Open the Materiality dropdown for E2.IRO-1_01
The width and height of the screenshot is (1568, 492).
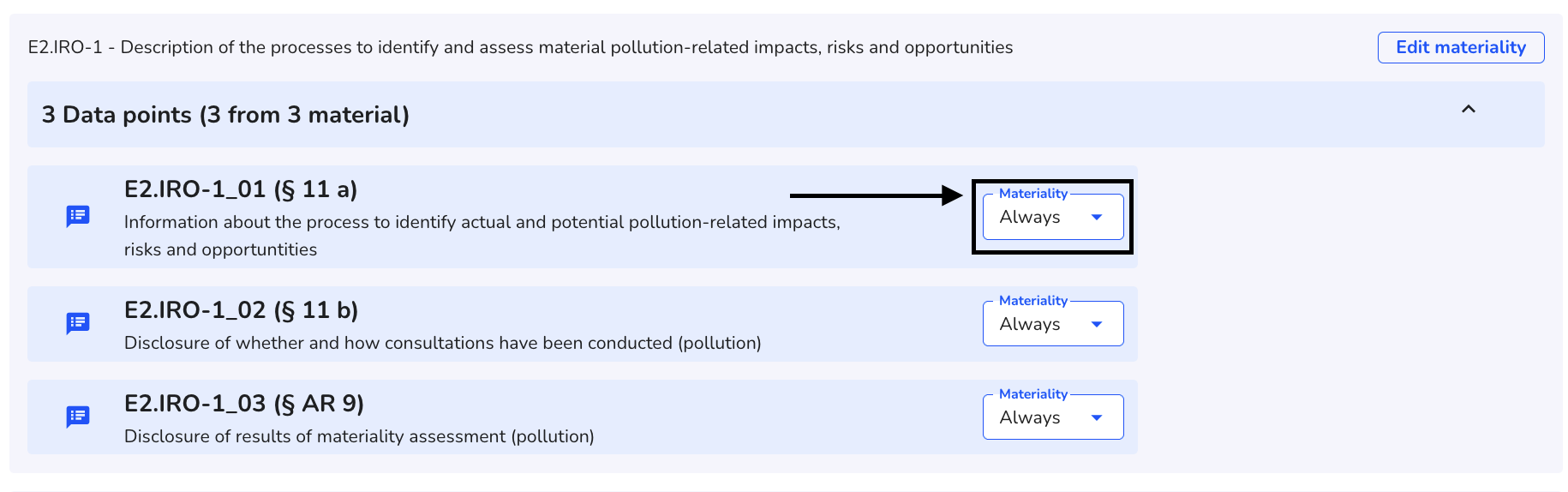tap(1053, 217)
